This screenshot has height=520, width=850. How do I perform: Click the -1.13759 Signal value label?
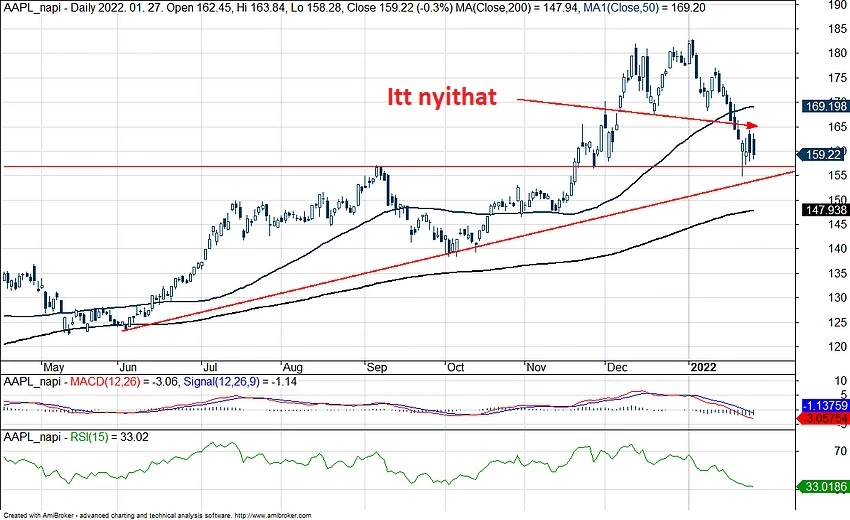pos(826,406)
